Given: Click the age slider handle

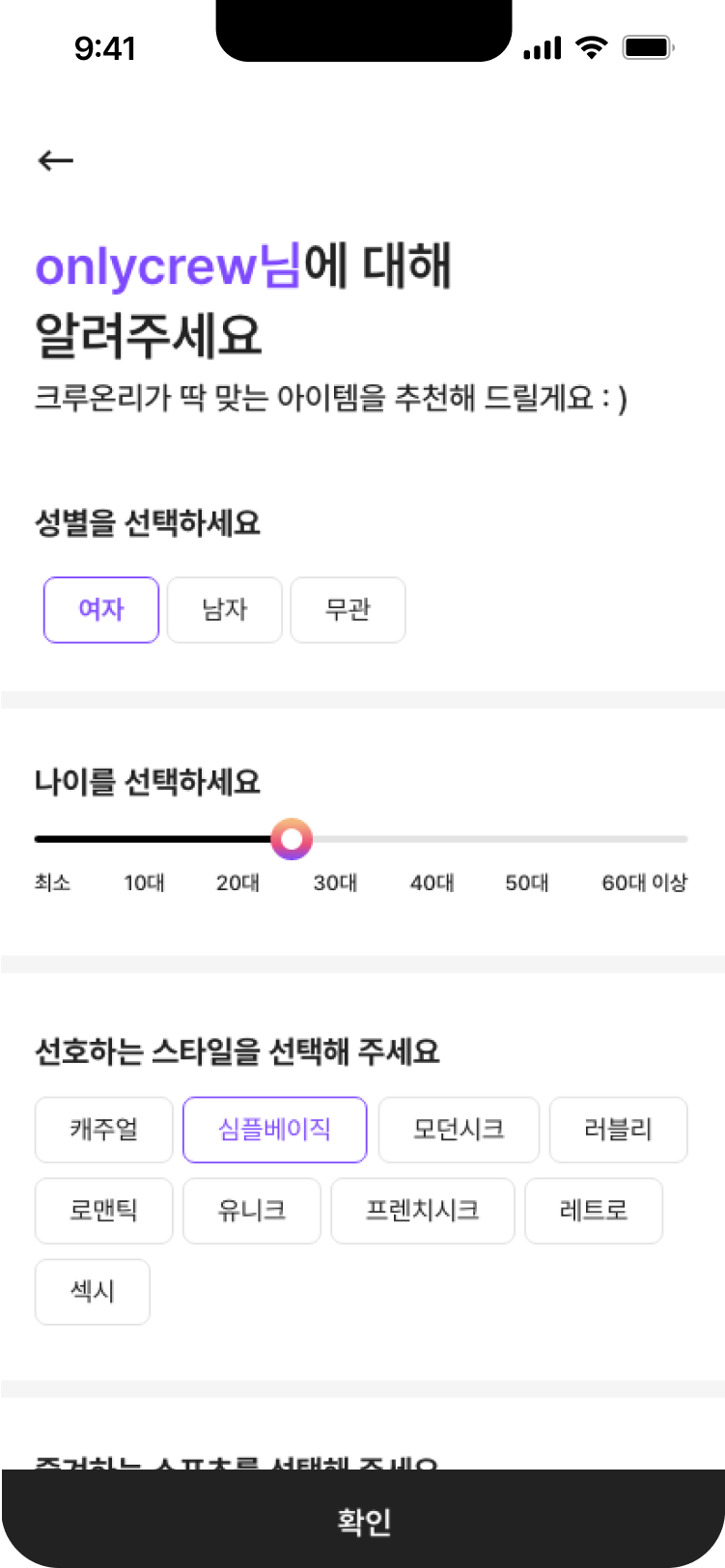Looking at the screenshot, I should pos(292,839).
